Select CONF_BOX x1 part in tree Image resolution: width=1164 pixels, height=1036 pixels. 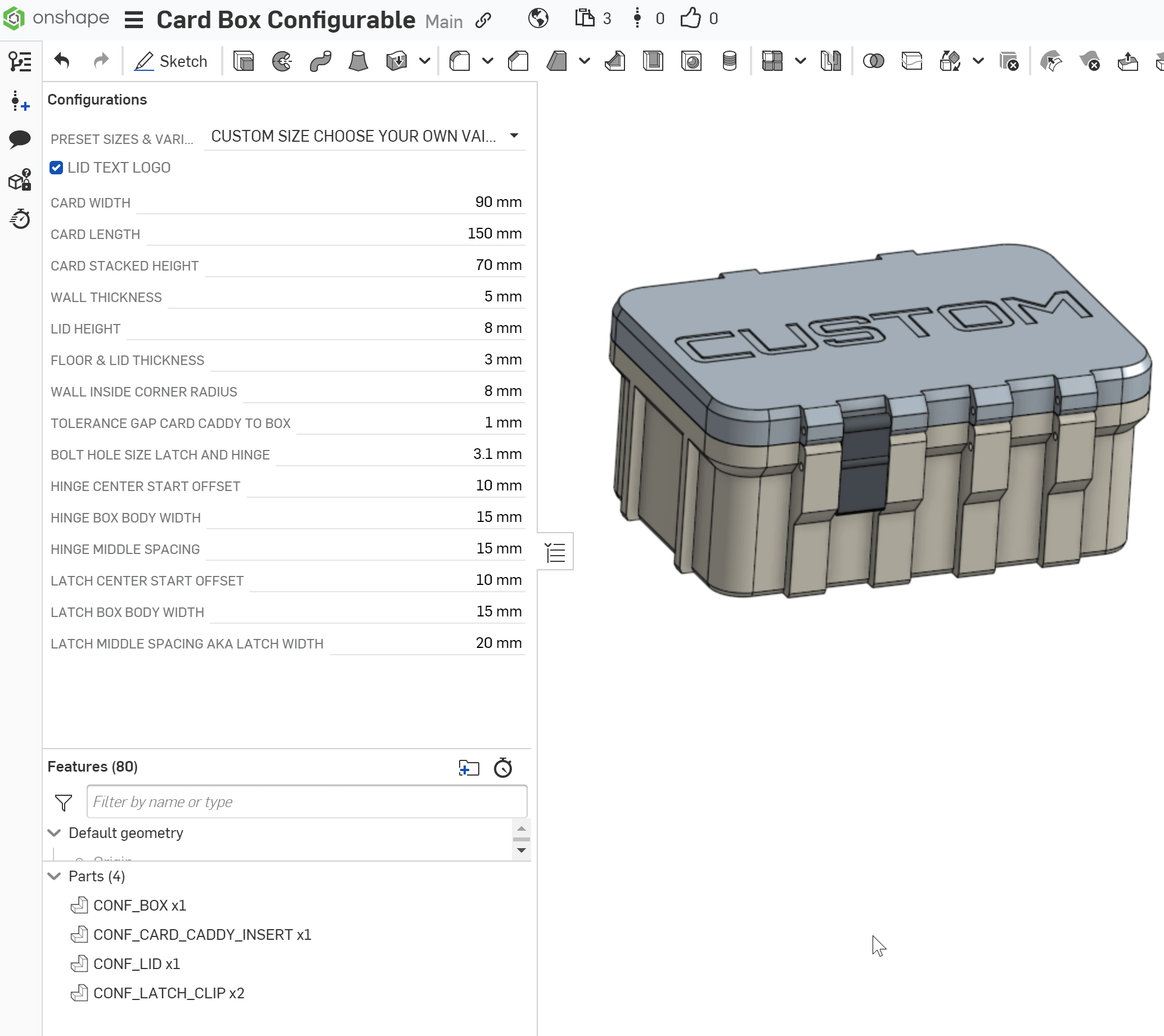click(140, 905)
